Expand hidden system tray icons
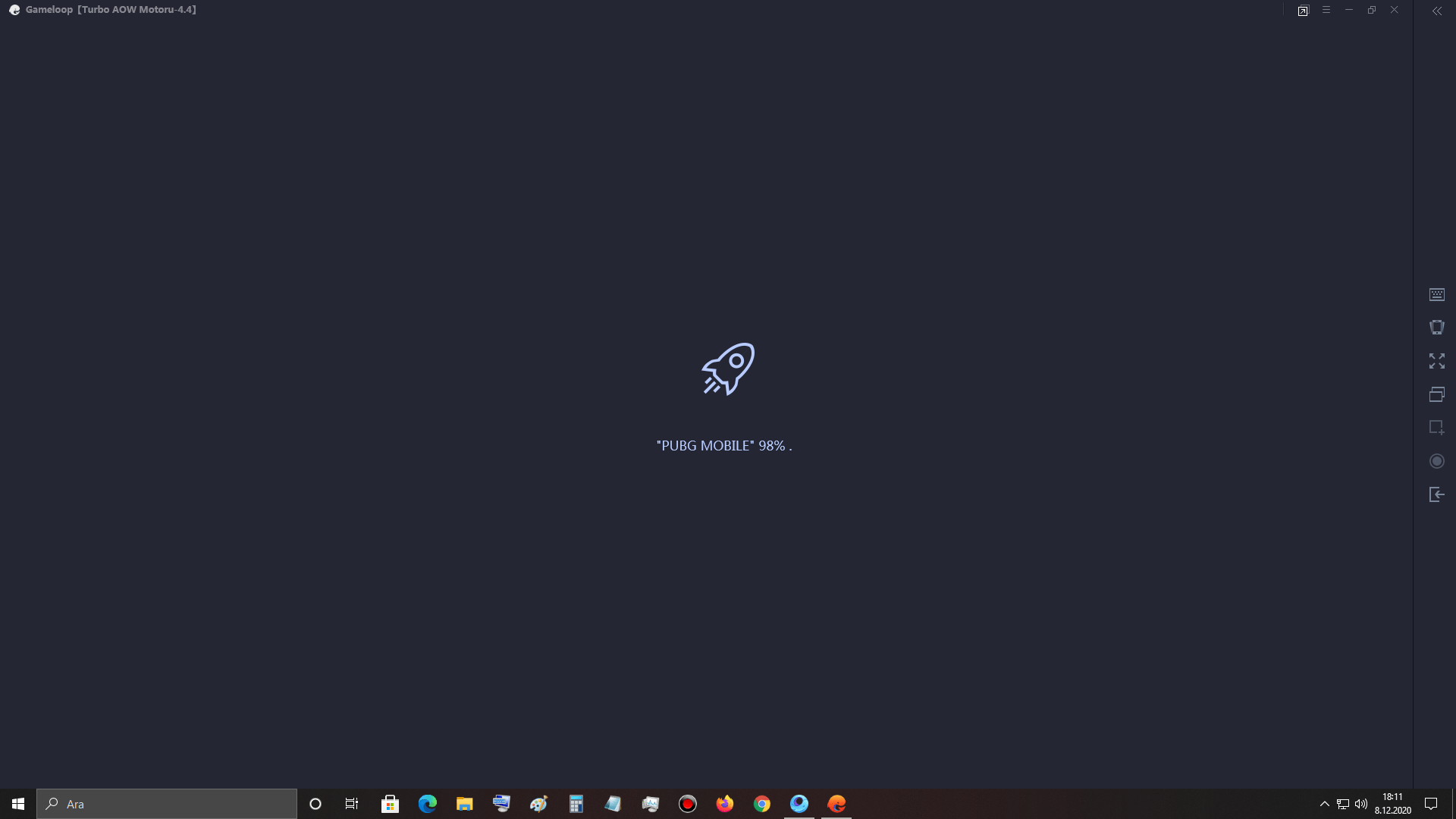Viewport: 1456px width, 819px height. click(1324, 804)
